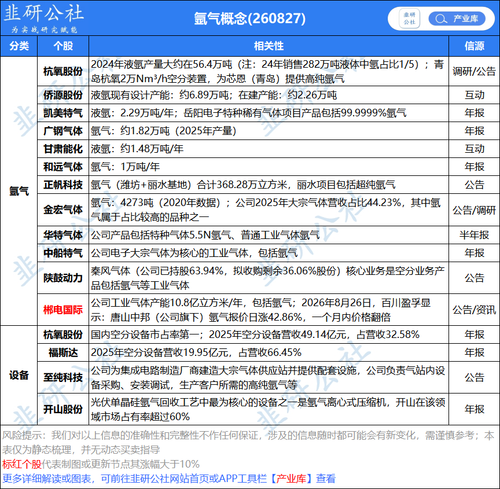Viewport: 500px width, 489px height.
Task: Click stock name 中船特气
Action: click(x=63, y=253)
